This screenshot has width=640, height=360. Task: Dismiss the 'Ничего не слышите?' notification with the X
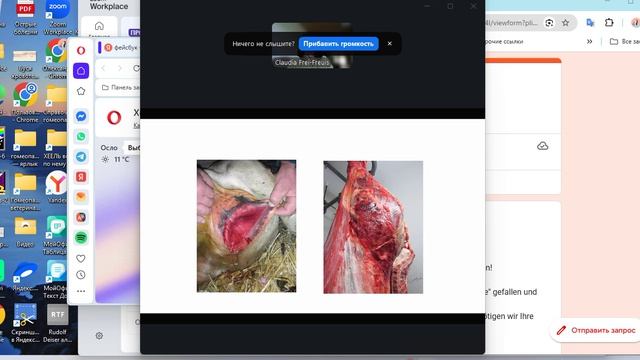[390, 44]
